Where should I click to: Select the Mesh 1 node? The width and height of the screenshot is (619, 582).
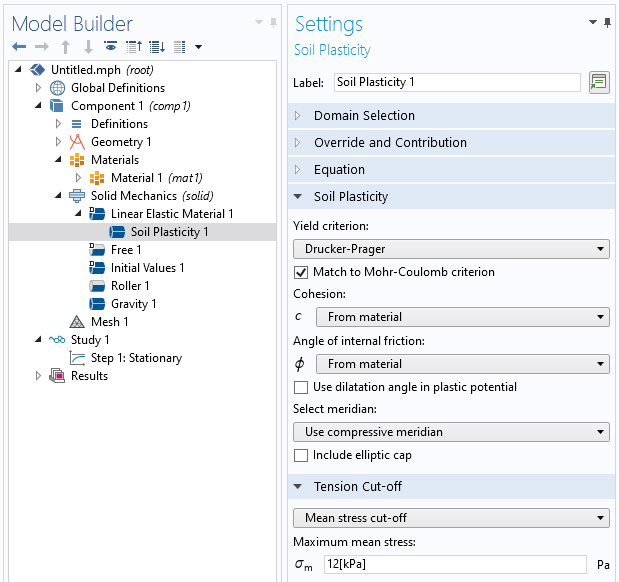109,322
